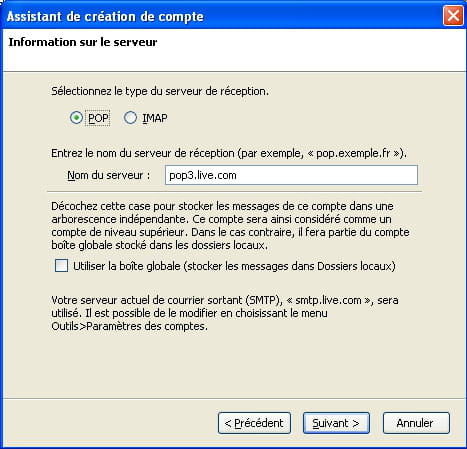Click the 'stocker les messages dans Dossiers locaux' label
This screenshot has width=467, height=449.
(x=289, y=266)
